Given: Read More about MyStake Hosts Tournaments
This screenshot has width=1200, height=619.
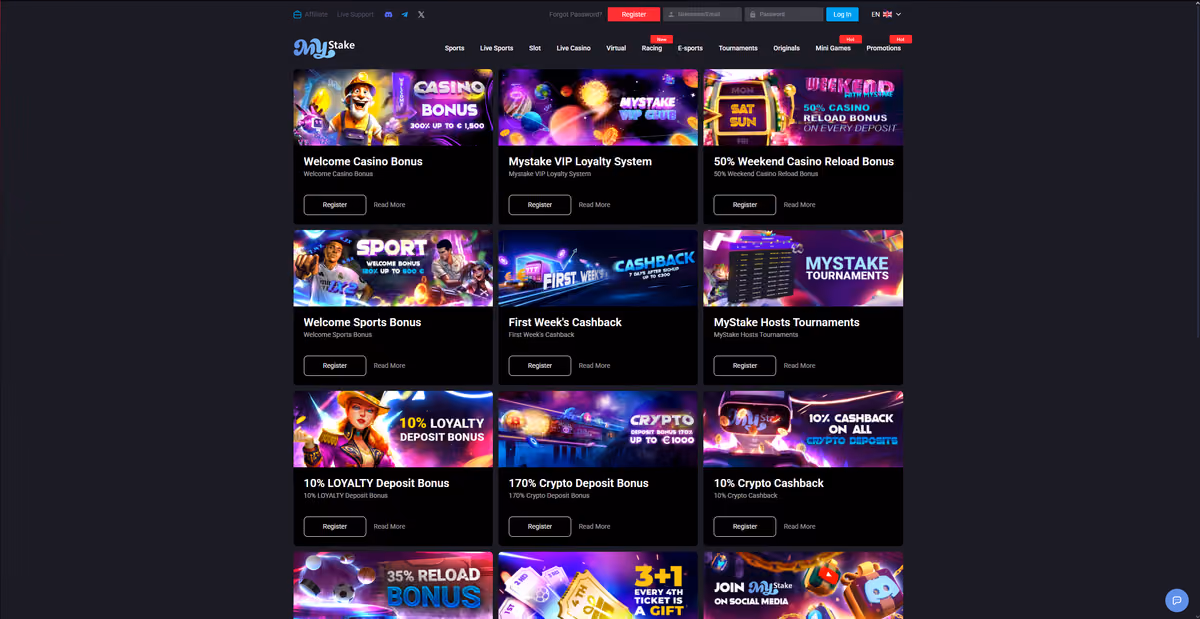Looking at the screenshot, I should [799, 366].
